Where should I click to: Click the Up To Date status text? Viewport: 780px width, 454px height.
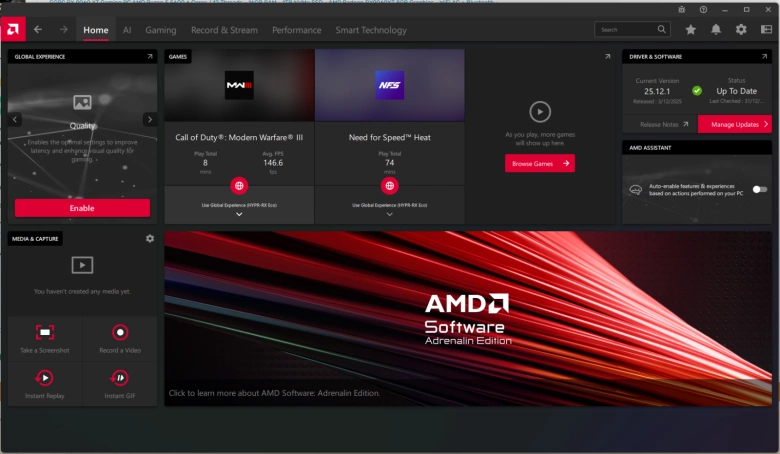(736, 91)
